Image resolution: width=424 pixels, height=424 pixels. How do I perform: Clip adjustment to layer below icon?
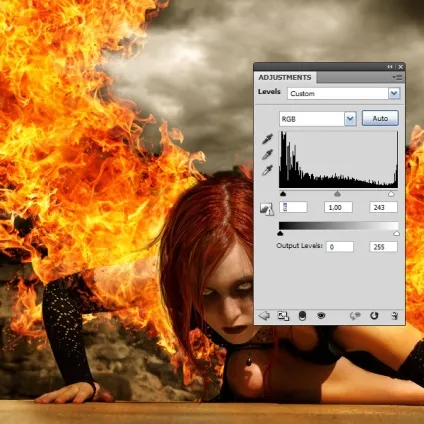[302, 316]
